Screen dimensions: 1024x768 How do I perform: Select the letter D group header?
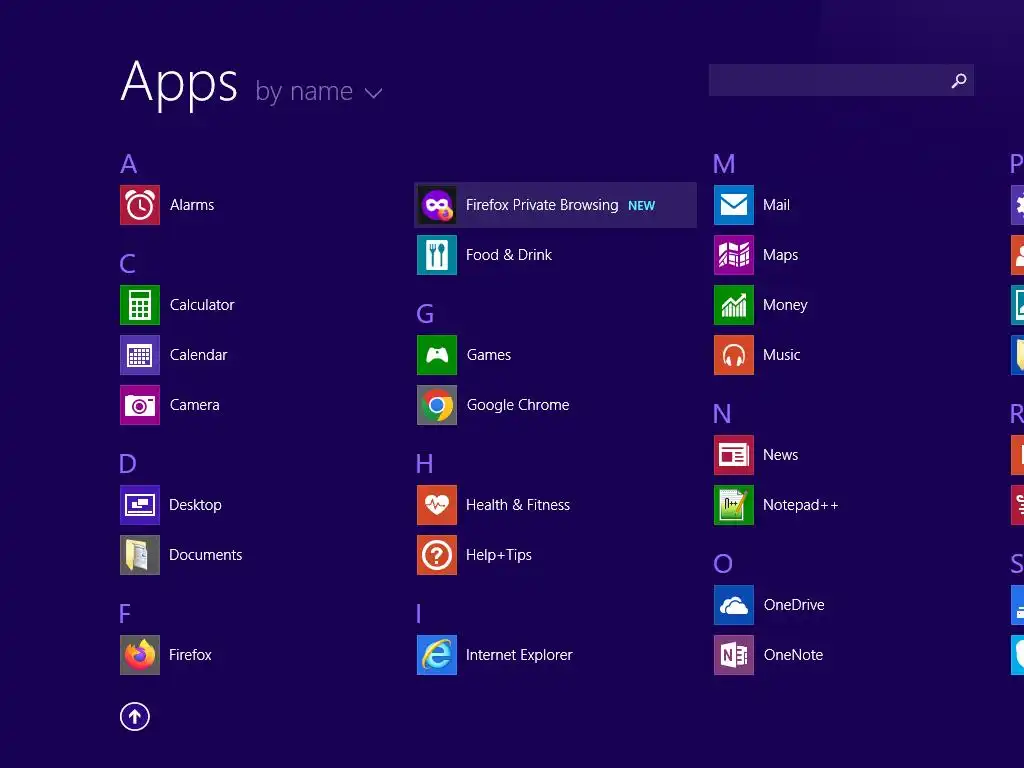128,464
